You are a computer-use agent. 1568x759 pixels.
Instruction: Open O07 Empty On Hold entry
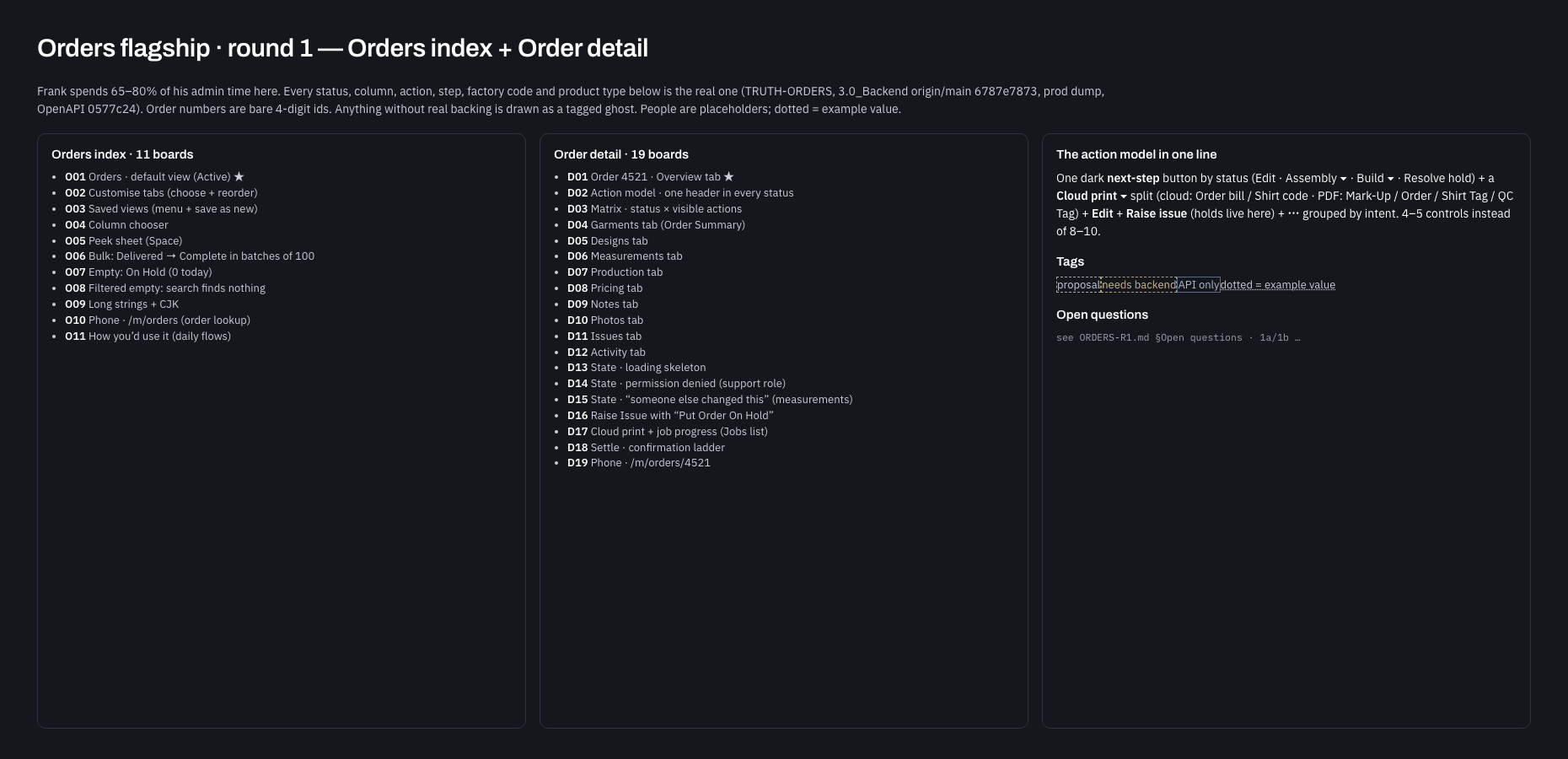[x=138, y=272]
